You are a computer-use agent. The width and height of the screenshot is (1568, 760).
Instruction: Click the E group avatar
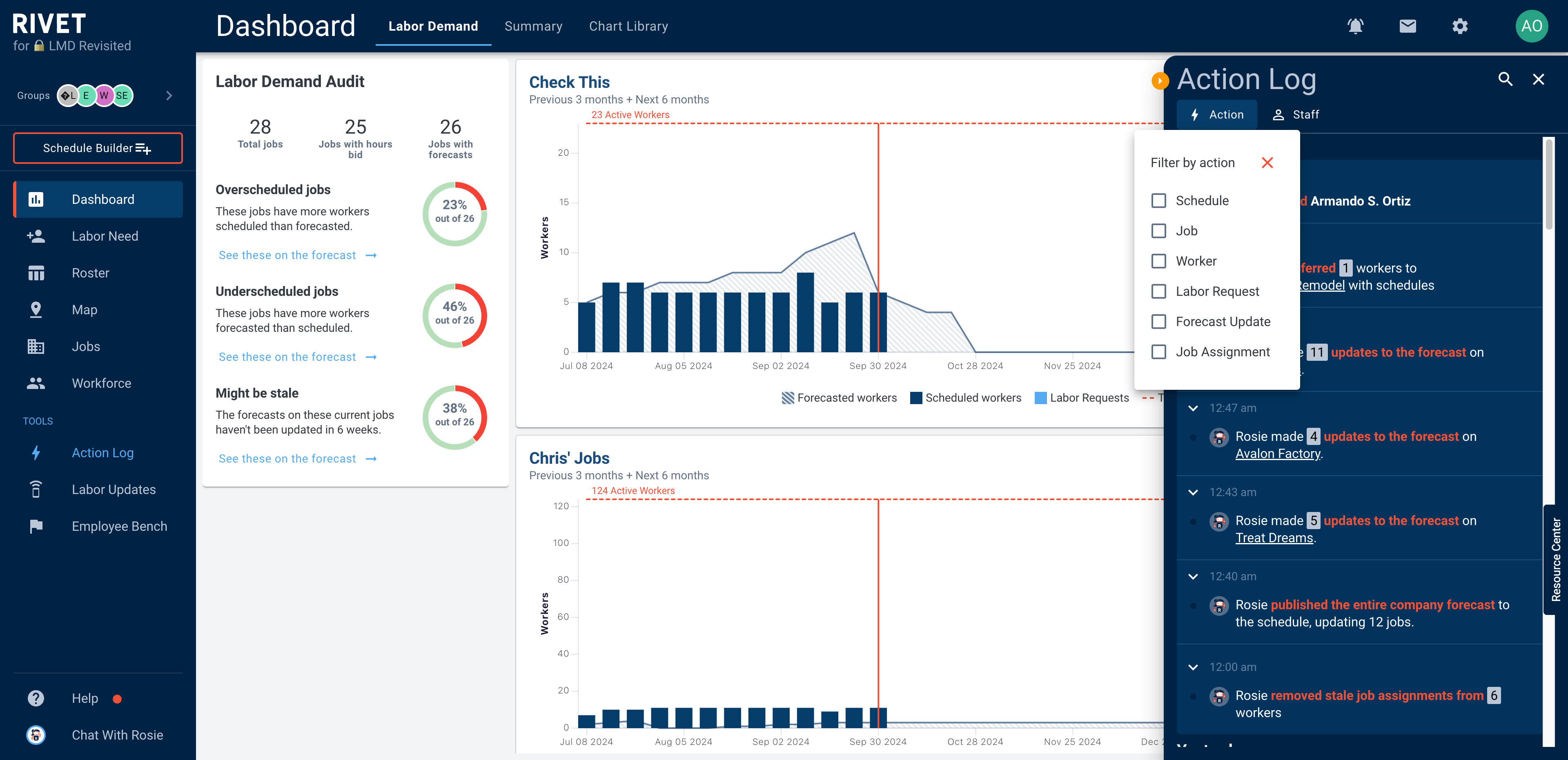tap(86, 96)
